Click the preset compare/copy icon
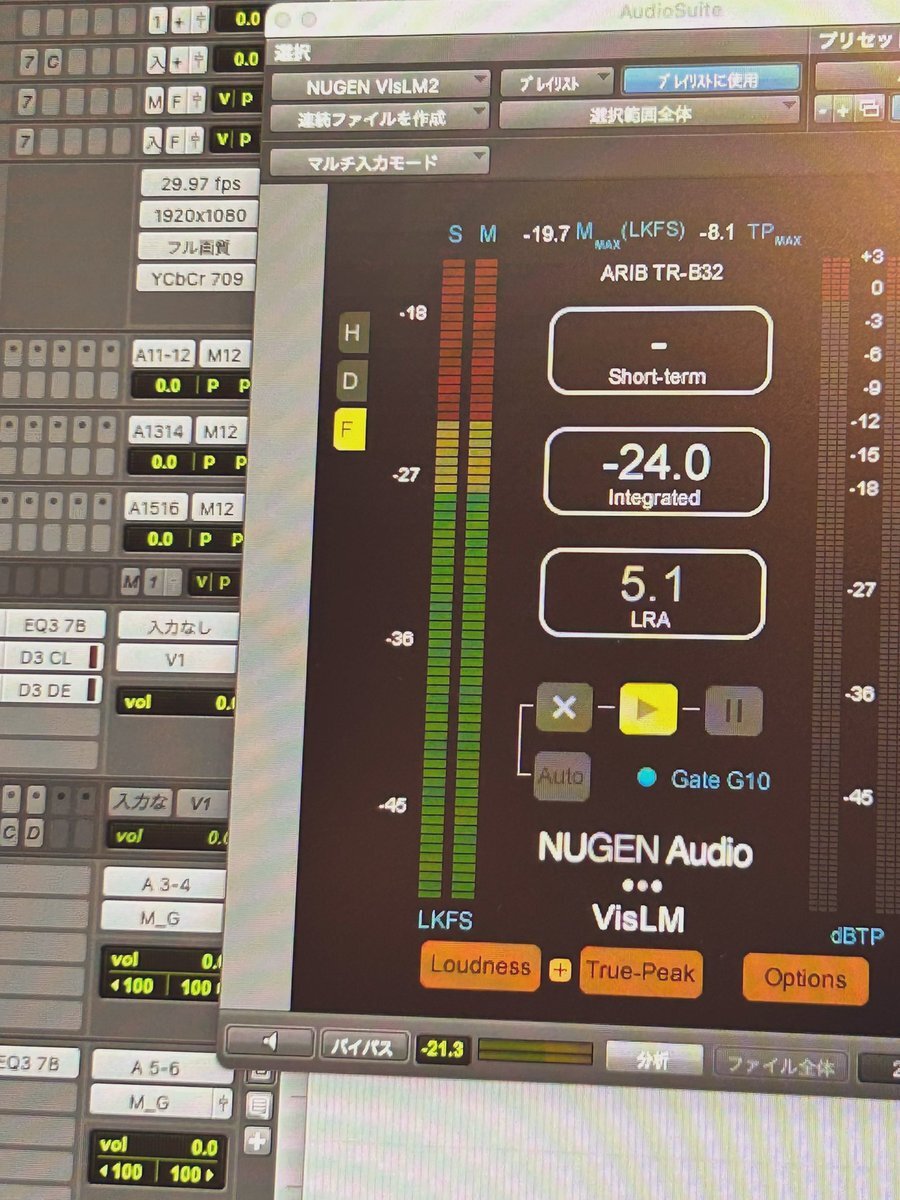The image size is (900, 1200). tap(869, 109)
